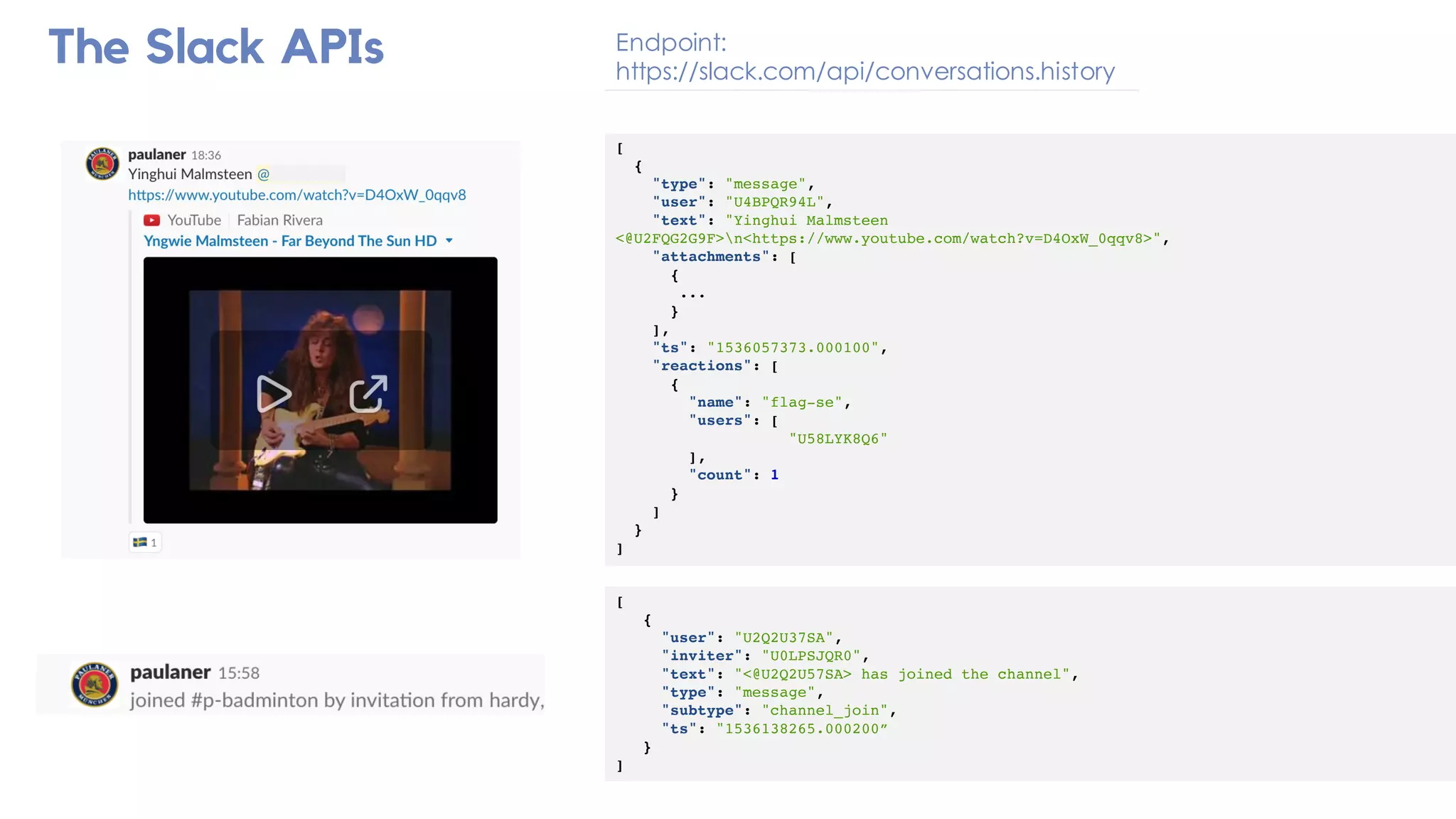
Task: Click the "flag-se" reaction name value
Action: click(802, 402)
